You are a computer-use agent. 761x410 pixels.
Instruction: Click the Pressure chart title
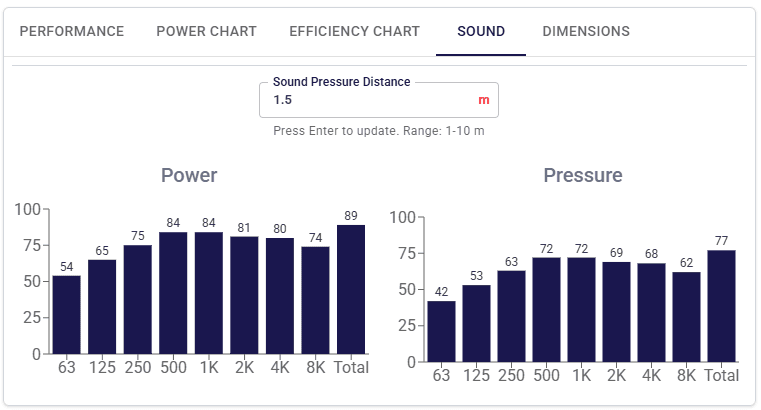[583, 175]
